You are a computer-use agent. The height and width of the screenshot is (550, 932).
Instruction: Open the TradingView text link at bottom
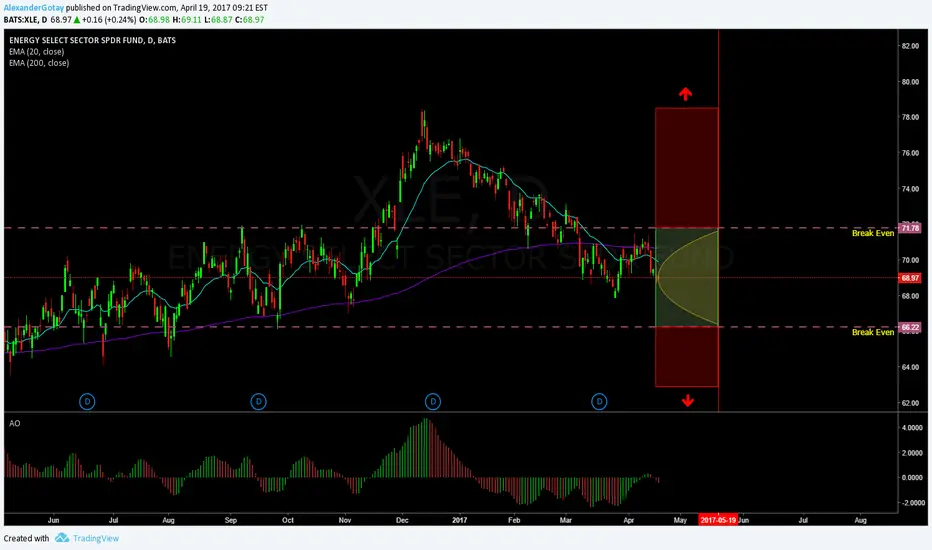tap(96, 538)
